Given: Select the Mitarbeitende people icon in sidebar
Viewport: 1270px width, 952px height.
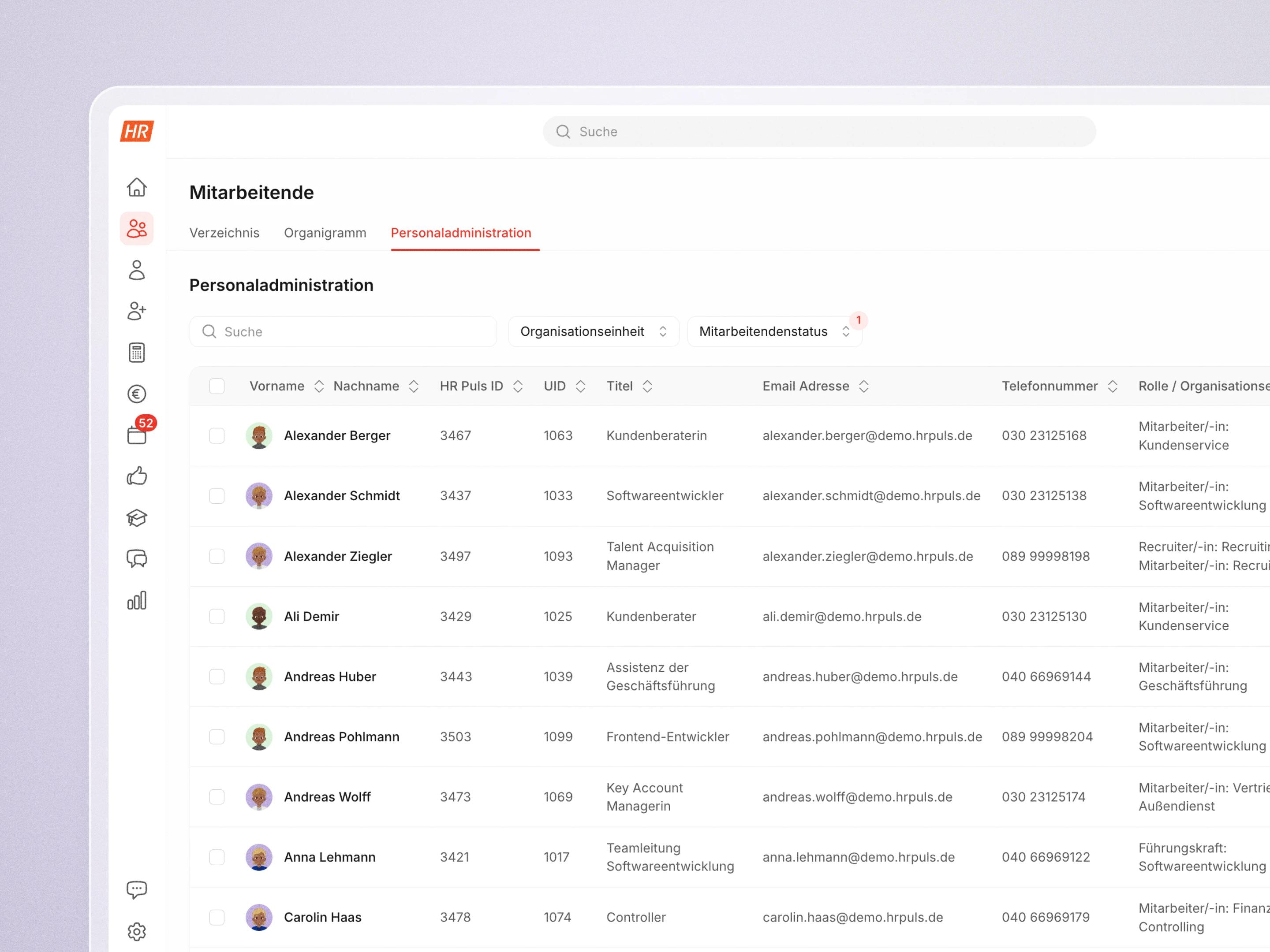Looking at the screenshot, I should pyautogui.click(x=137, y=228).
